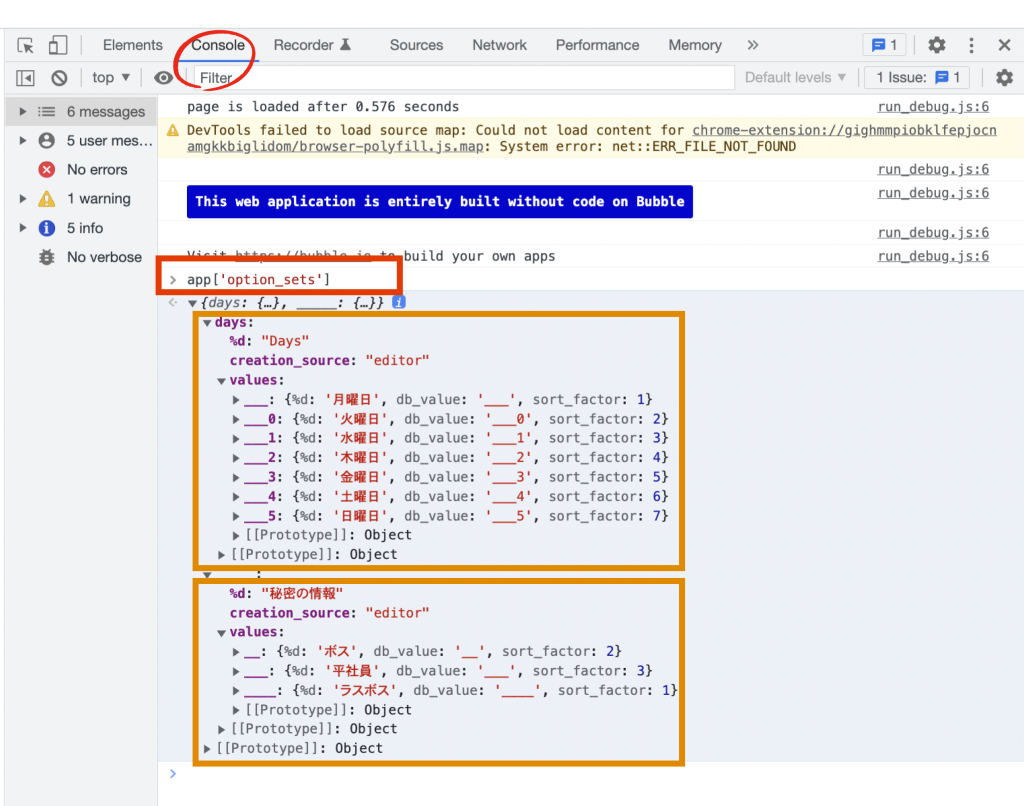Close DevTools with the X icon
Viewport: 1024px width, 806px height.
[x=1004, y=45]
